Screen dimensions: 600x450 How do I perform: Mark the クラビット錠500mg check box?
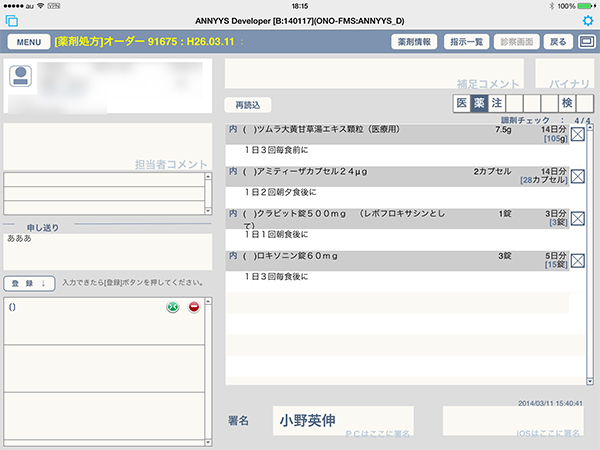(x=576, y=220)
